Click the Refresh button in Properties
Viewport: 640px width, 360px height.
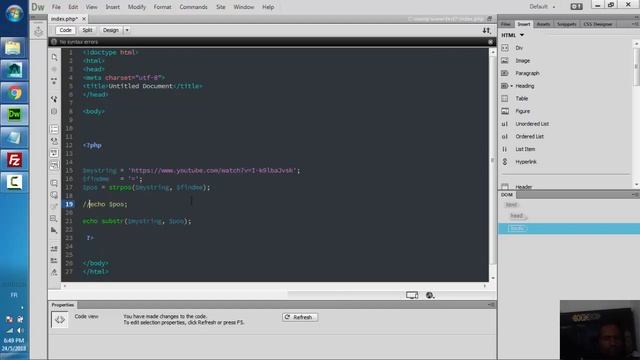pos(300,317)
